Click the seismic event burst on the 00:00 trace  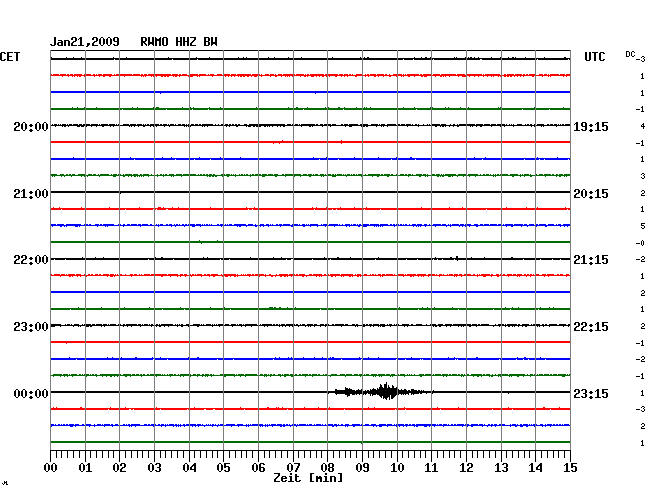click(384, 391)
